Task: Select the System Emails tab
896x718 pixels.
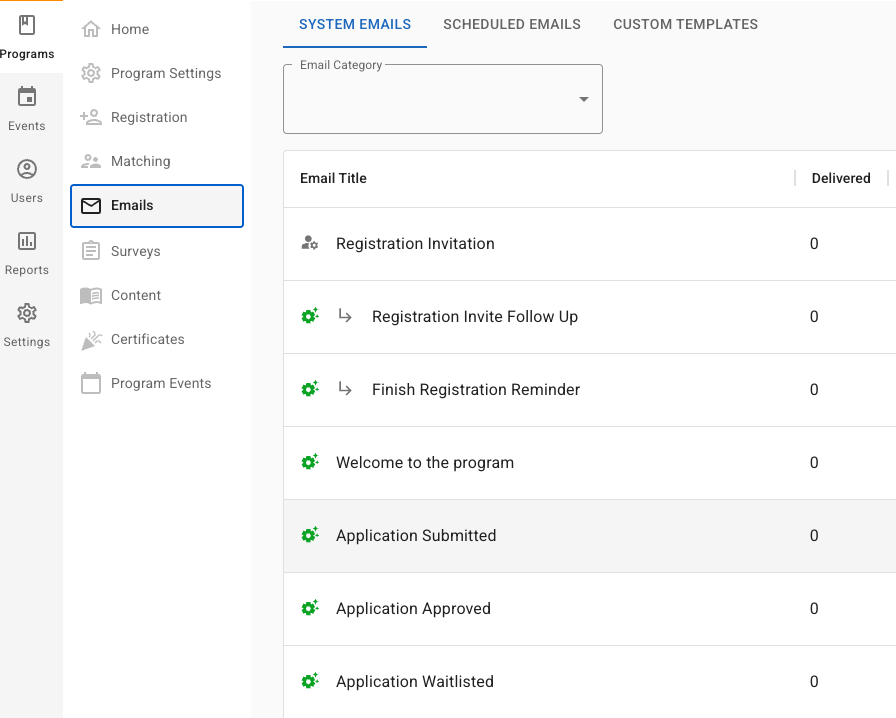Action: coord(355,24)
